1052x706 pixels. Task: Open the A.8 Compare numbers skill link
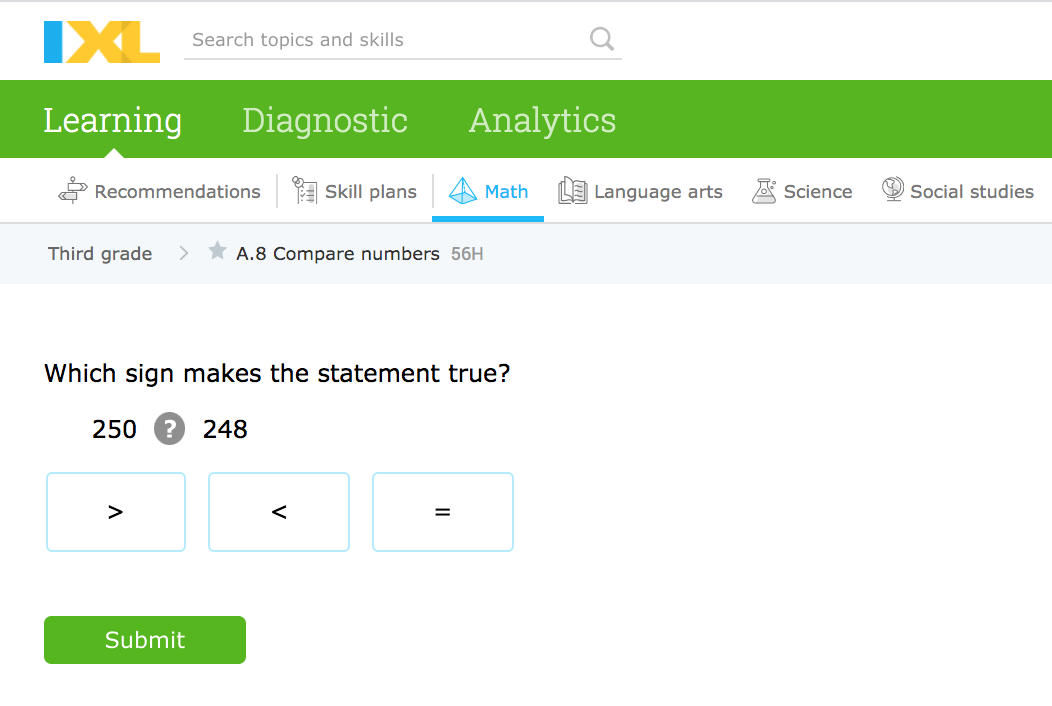click(338, 254)
